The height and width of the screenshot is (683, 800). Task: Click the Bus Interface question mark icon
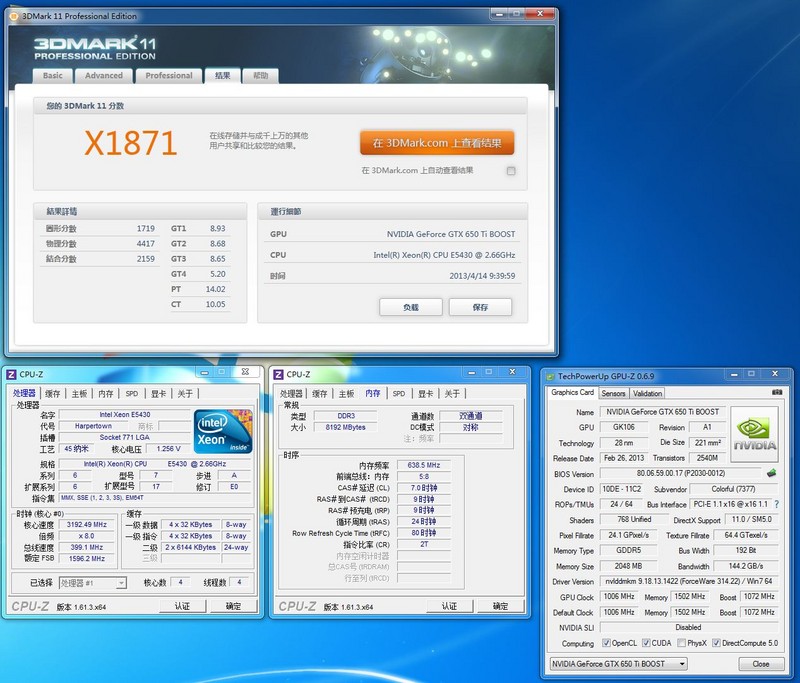(777, 504)
